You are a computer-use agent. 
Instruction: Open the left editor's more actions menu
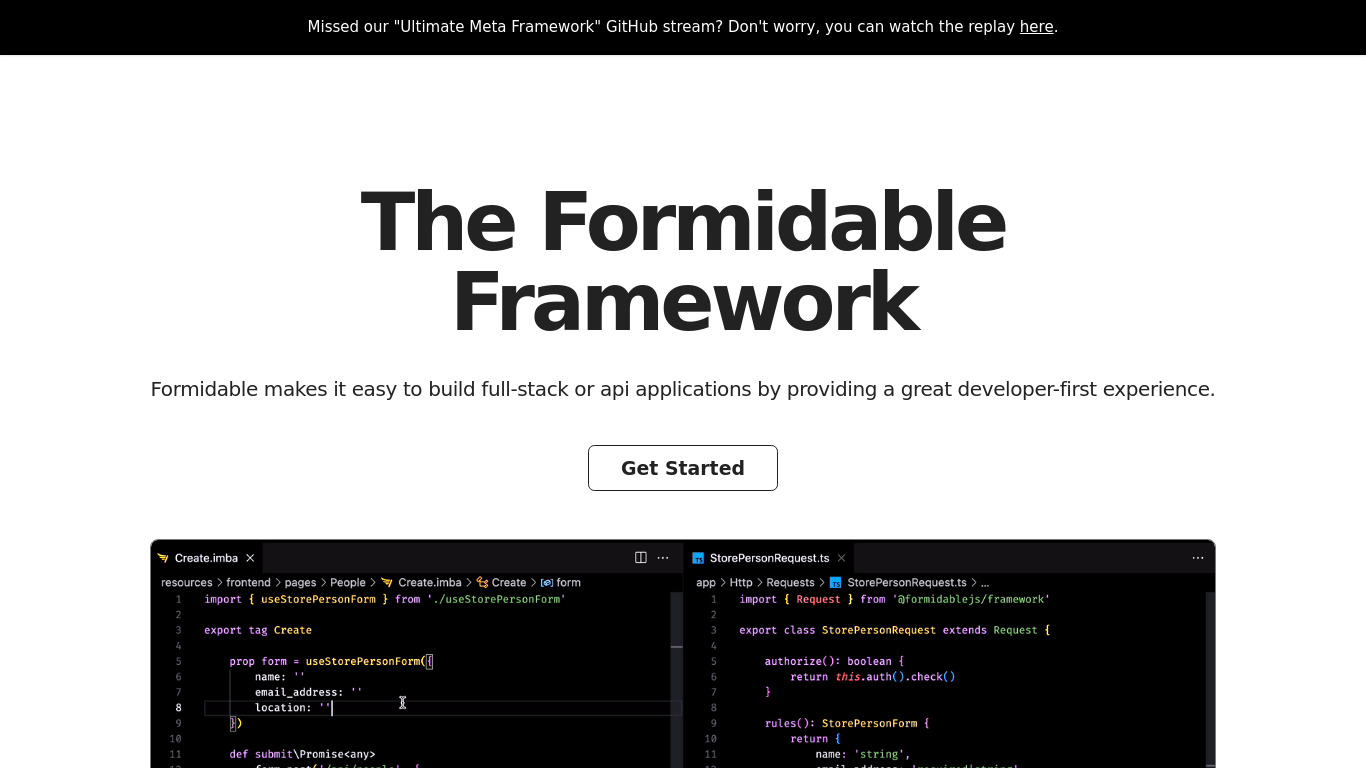tap(663, 558)
